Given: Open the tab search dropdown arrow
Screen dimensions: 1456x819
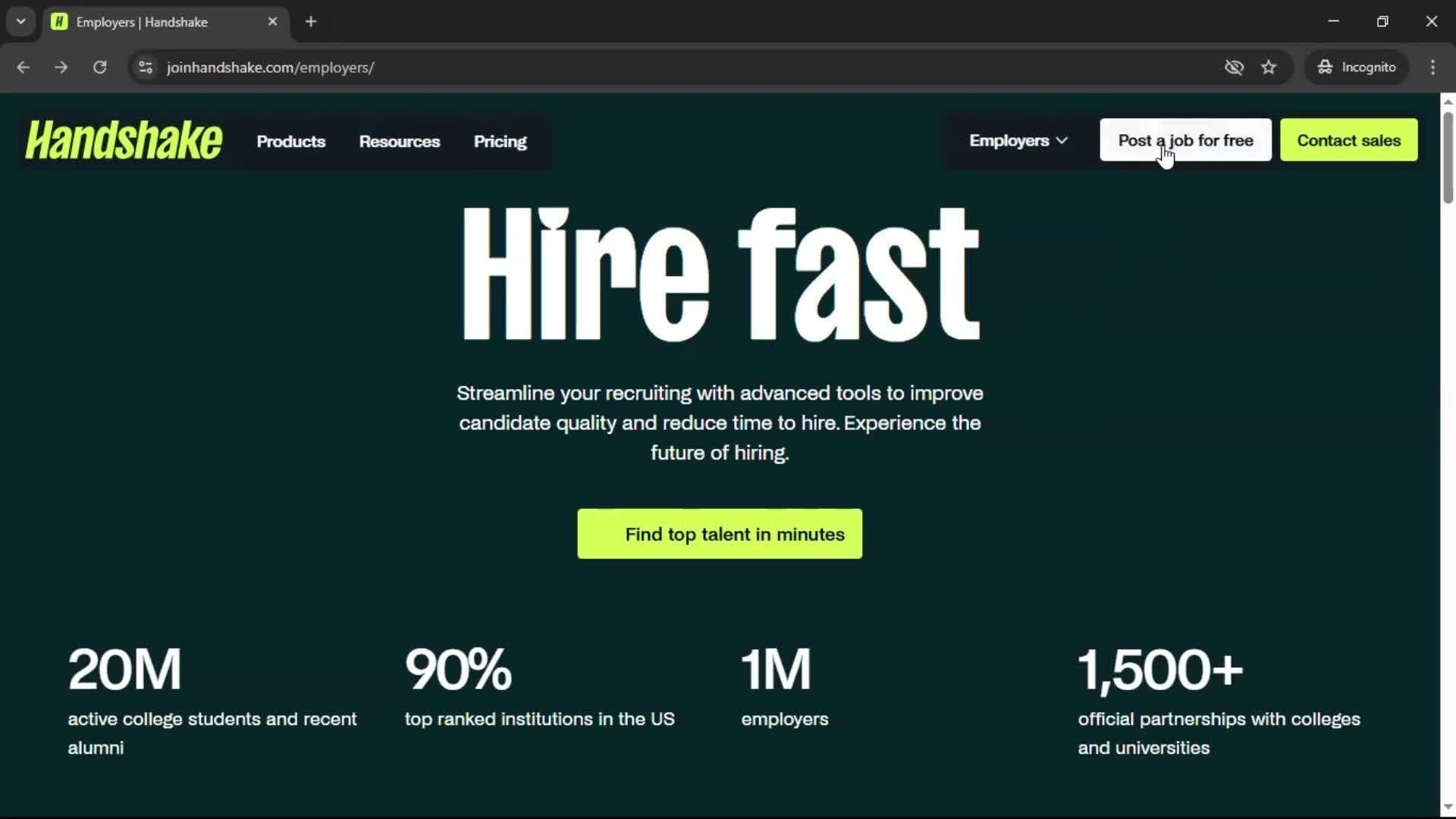Looking at the screenshot, I should click(20, 22).
